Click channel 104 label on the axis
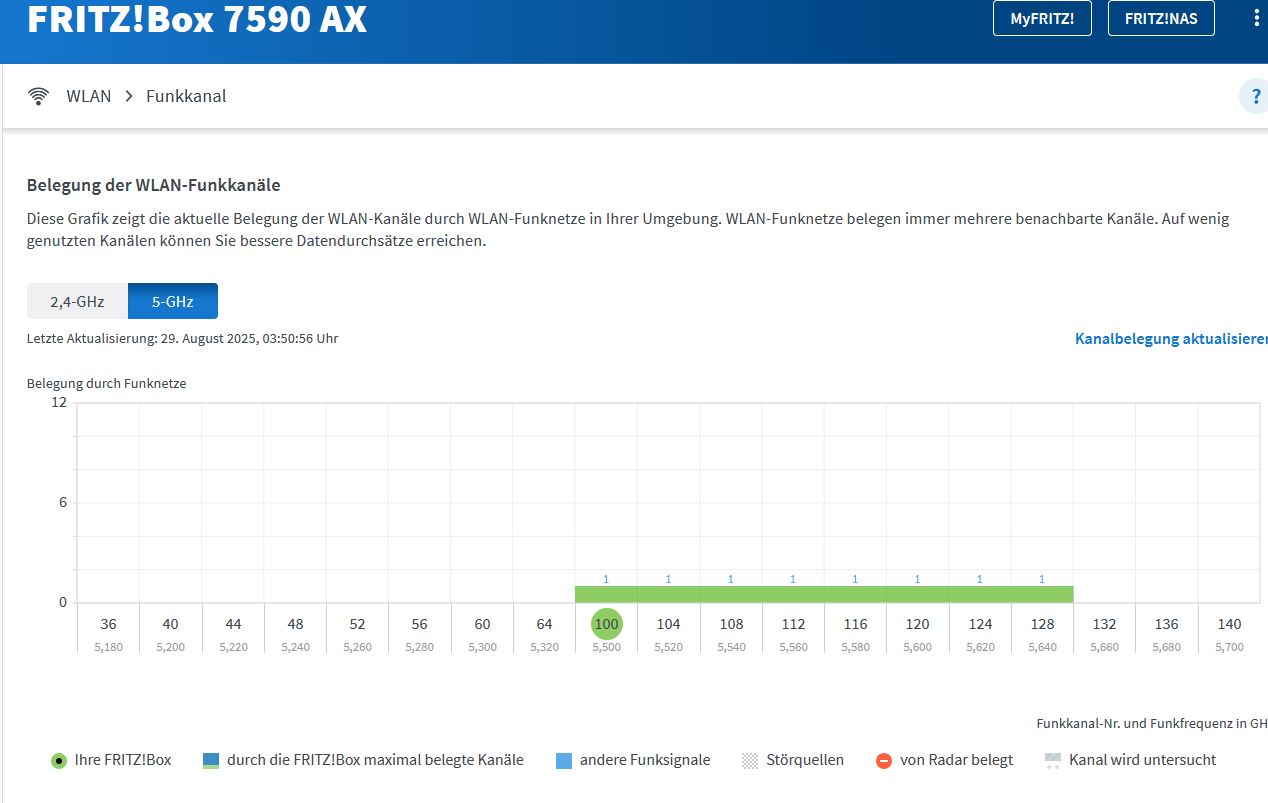This screenshot has height=803, width=1268. 668,624
